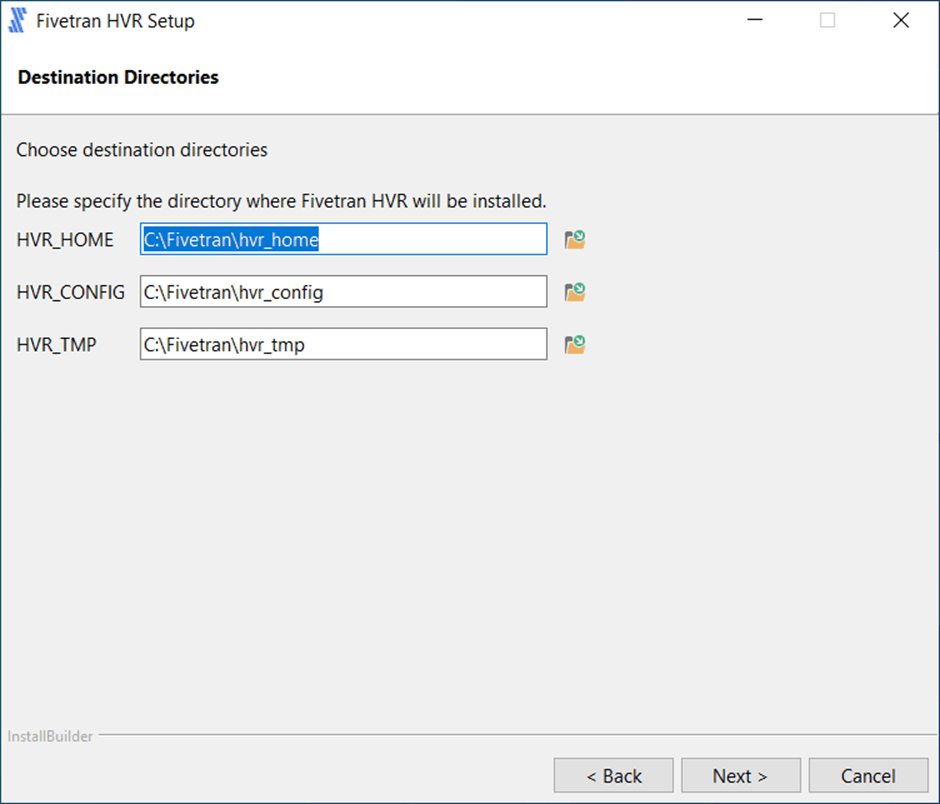Go back with the Back button
The width and height of the screenshot is (940, 804).
click(x=614, y=776)
